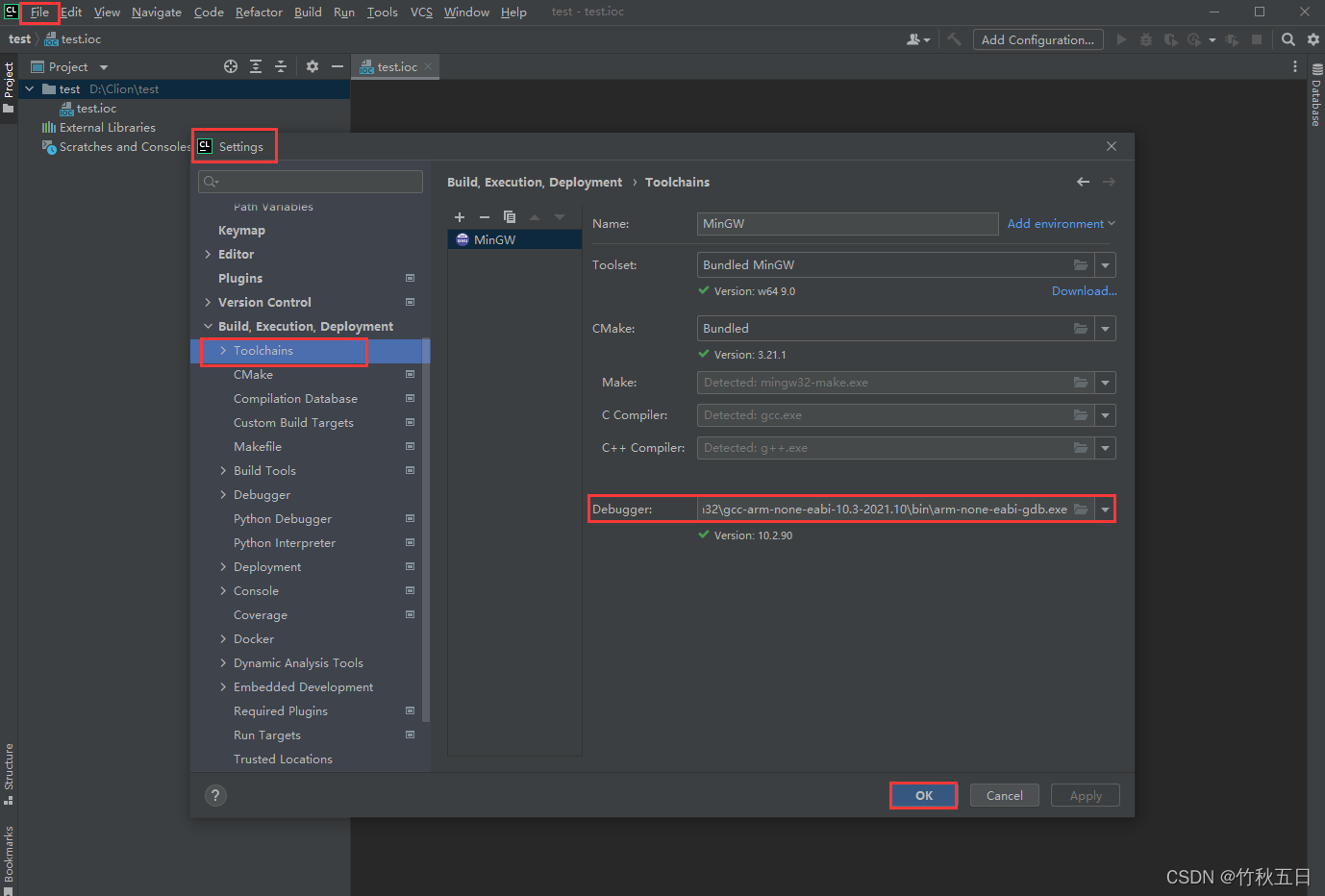Select the MinGW toolchain entry

tap(514, 239)
